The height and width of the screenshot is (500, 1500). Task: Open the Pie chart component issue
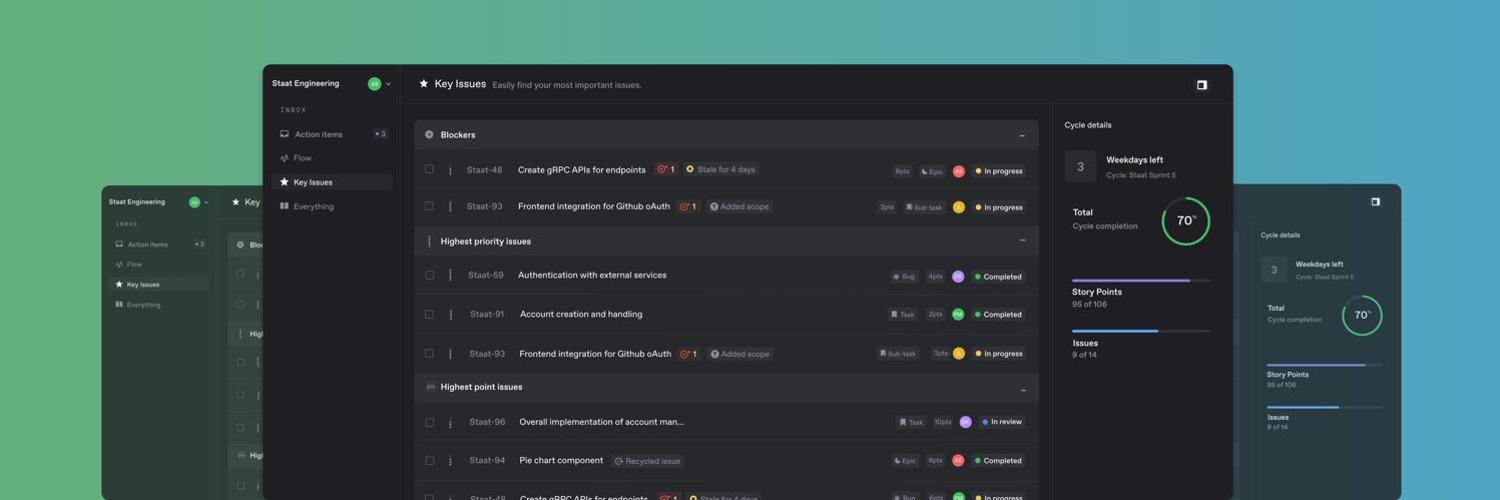pyautogui.click(x=561, y=461)
